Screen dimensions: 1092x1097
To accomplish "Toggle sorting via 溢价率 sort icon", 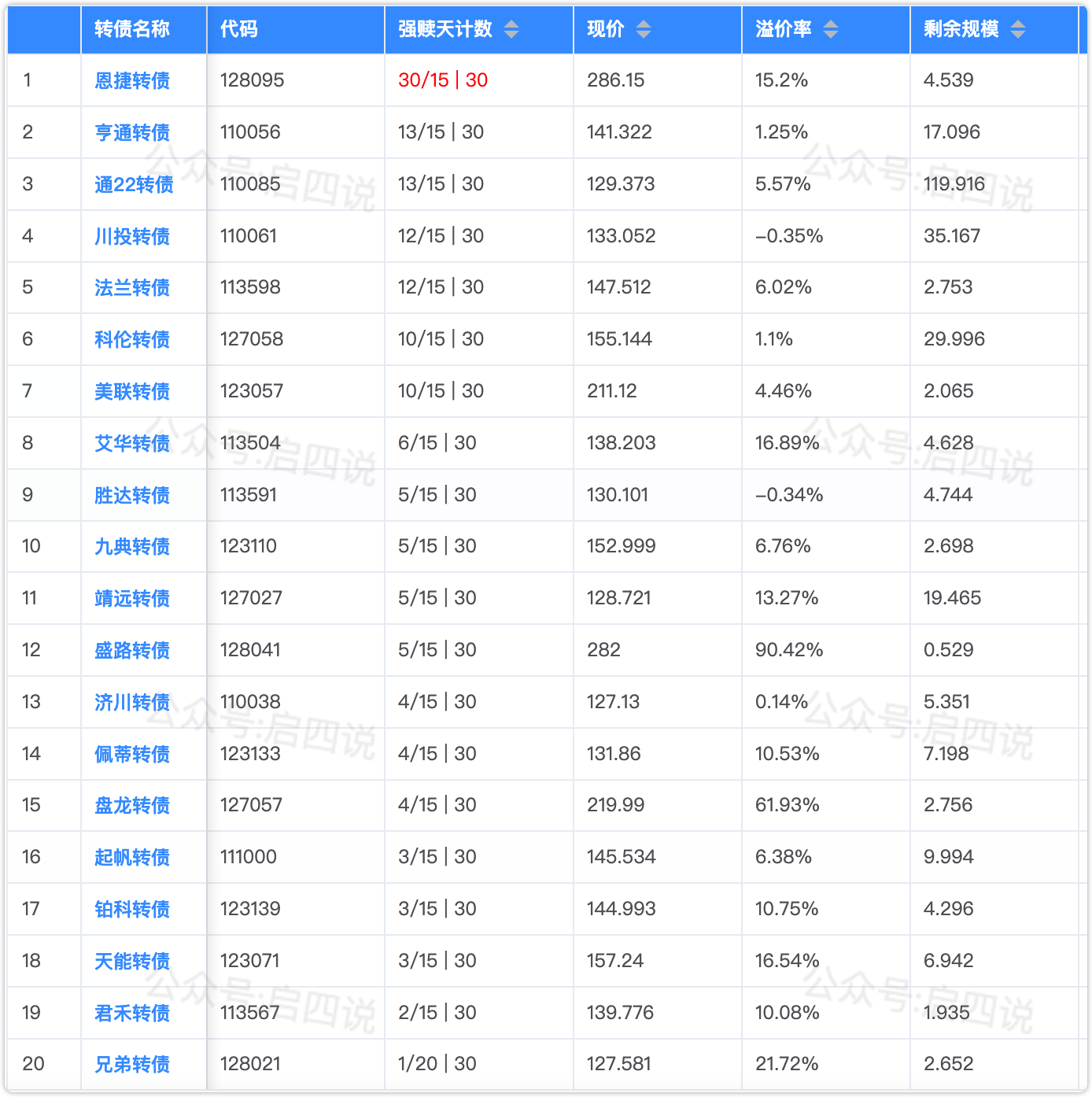I will 831,30.
